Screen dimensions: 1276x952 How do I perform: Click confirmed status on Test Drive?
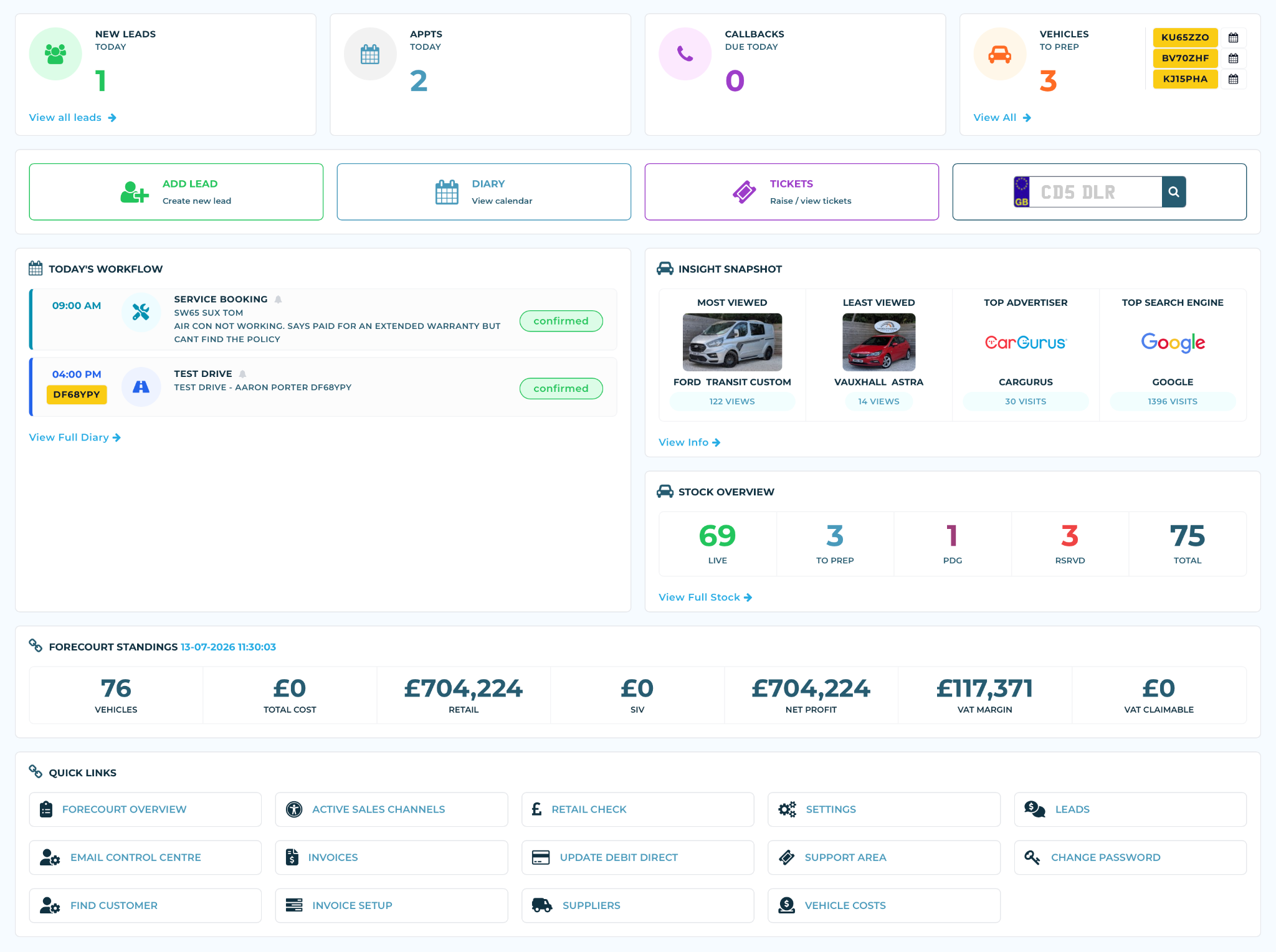[x=561, y=389]
